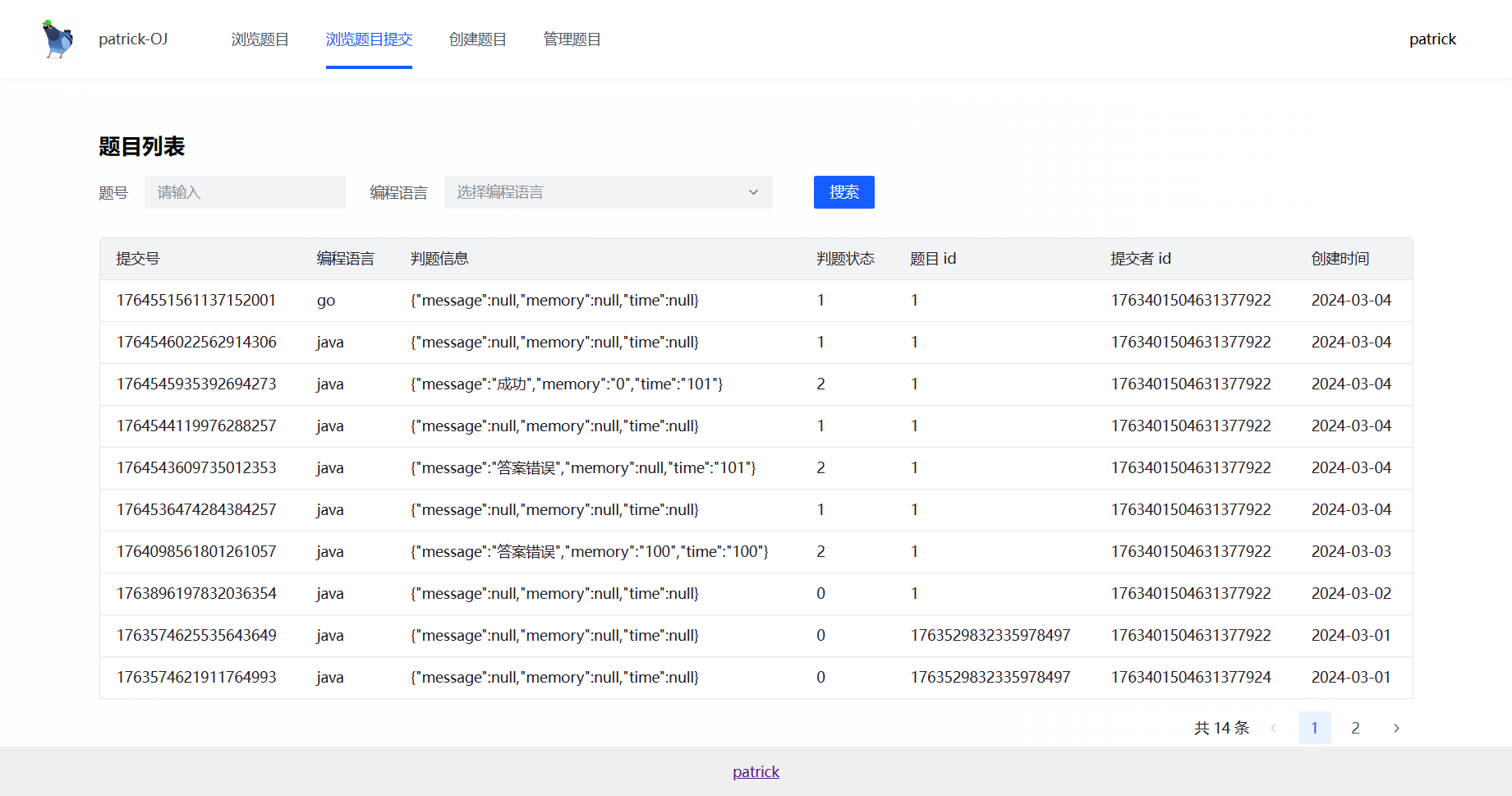1512x796 pixels.
Task: Click the 编程语言 column header
Action: point(346,259)
